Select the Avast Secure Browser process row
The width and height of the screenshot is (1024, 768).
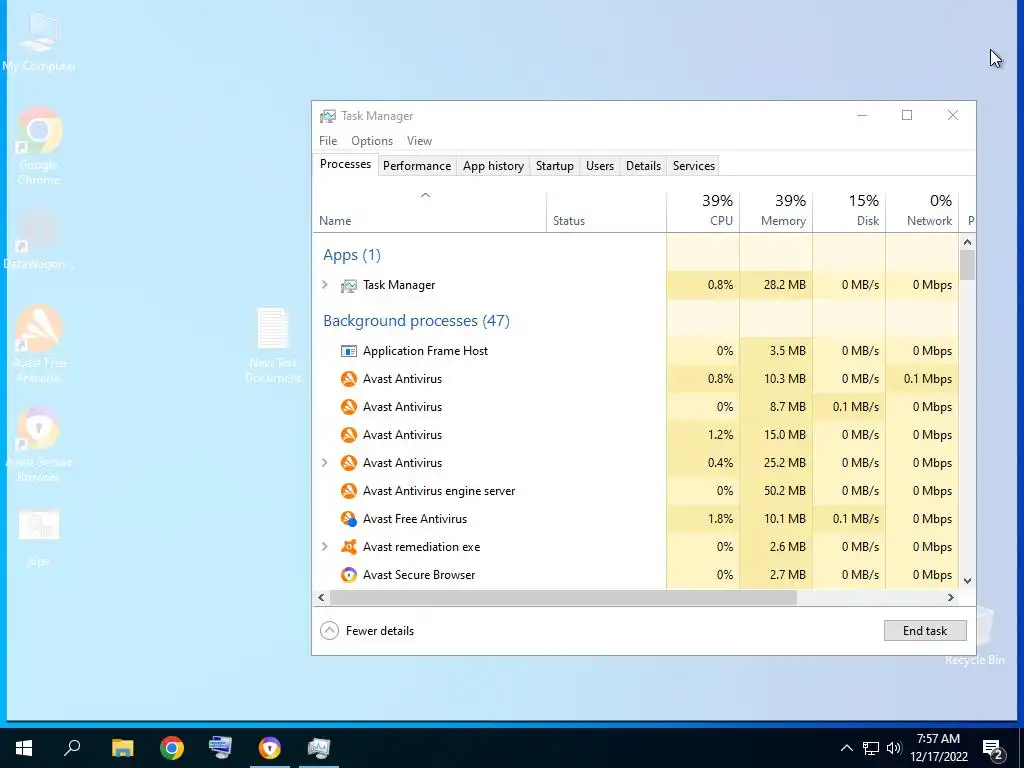636,575
